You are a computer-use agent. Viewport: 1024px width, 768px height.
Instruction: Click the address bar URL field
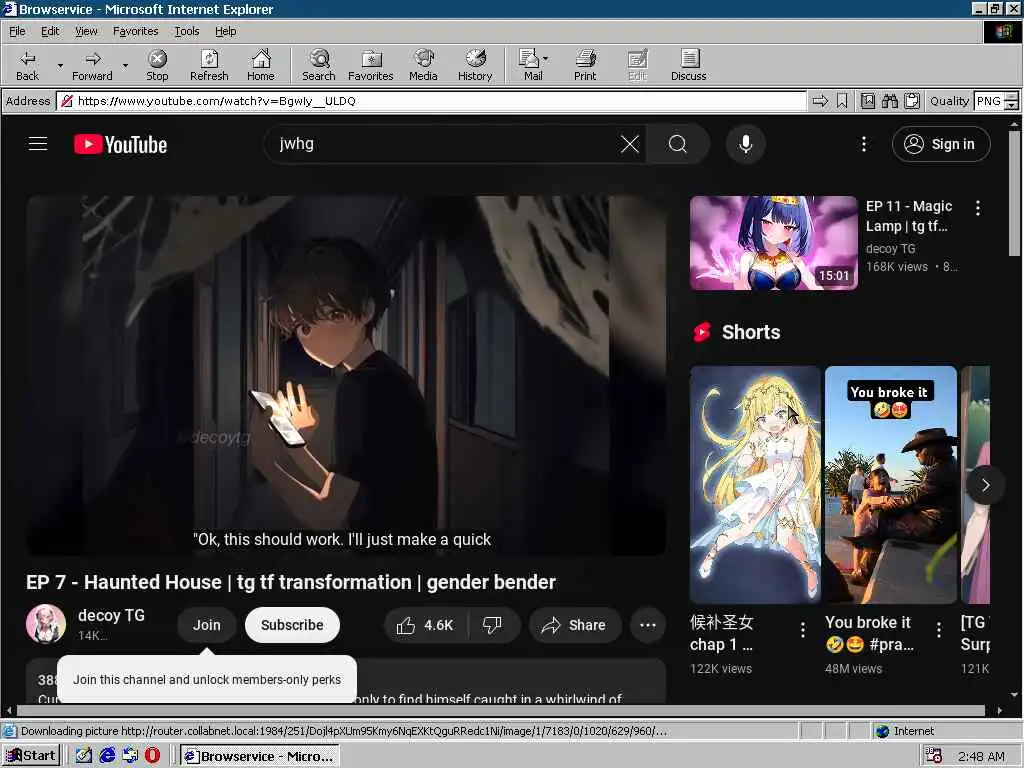431,101
